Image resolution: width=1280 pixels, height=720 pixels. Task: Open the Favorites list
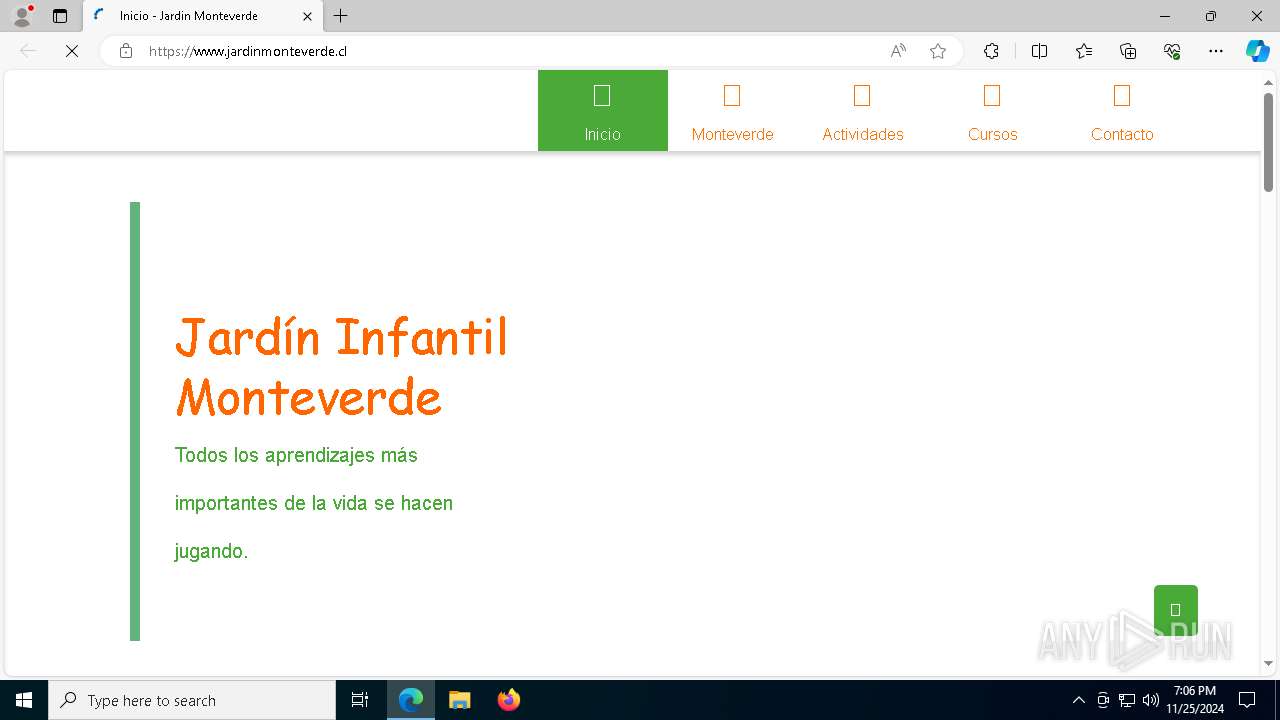coord(1084,51)
